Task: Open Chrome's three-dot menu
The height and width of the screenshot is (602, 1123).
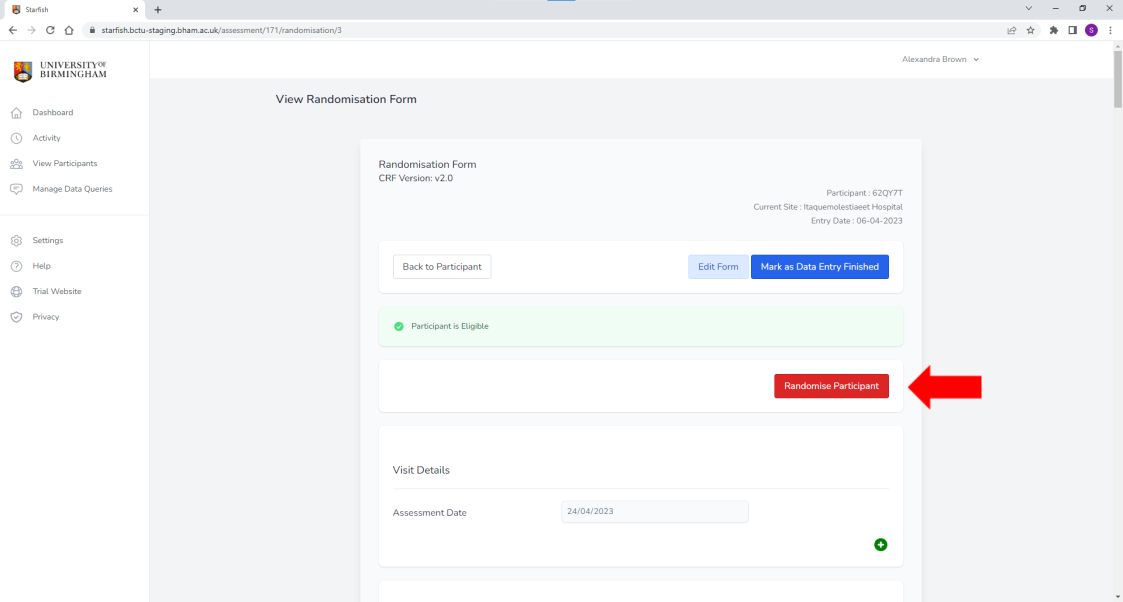Action: [1110, 30]
